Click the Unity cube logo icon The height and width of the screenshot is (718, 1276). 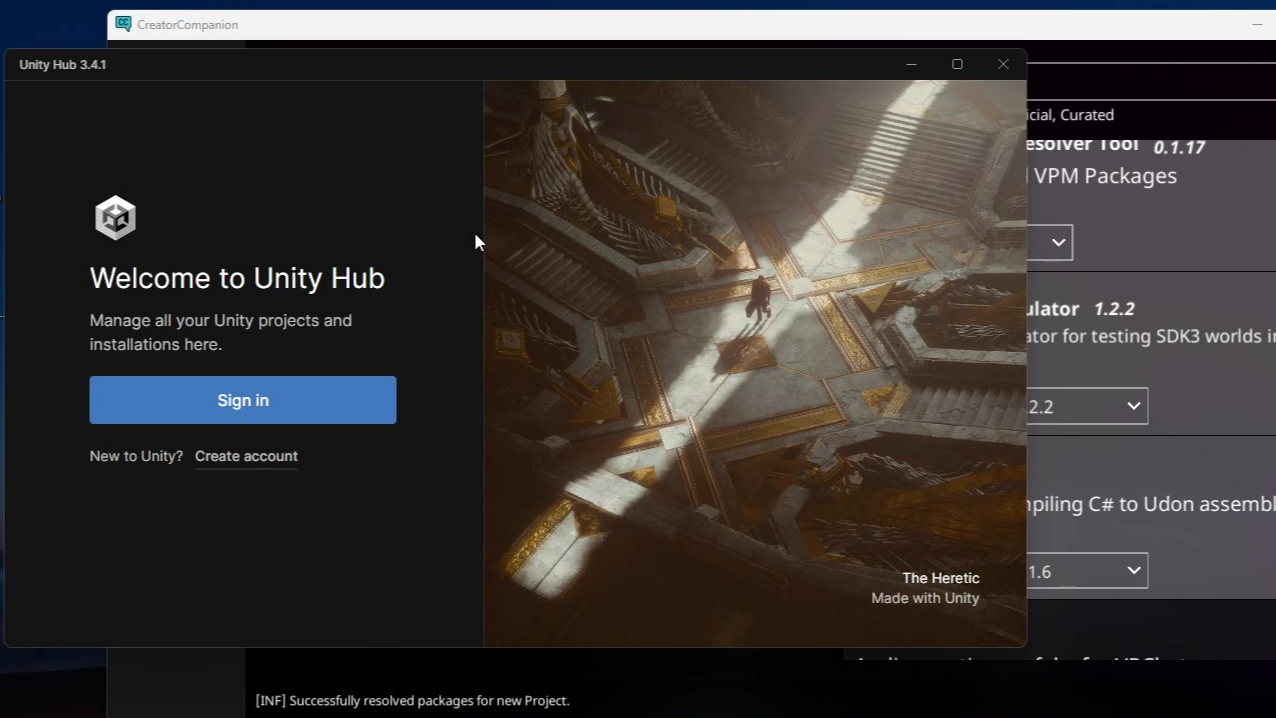(115, 217)
